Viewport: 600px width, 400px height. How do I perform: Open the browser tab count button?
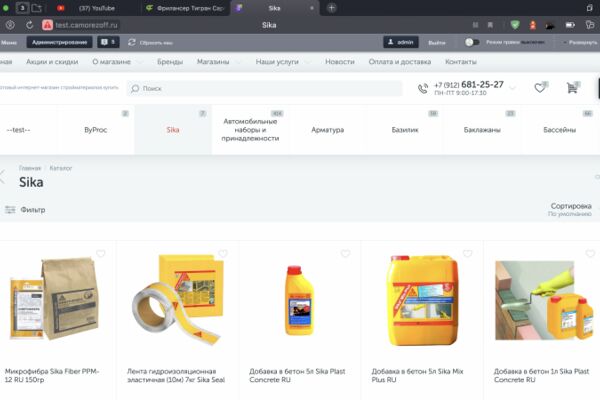coord(22,8)
